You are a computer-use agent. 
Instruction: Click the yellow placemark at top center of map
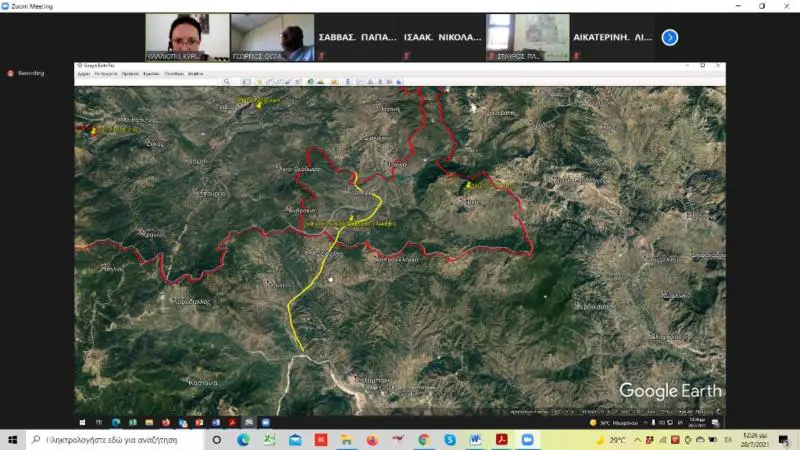click(x=259, y=105)
